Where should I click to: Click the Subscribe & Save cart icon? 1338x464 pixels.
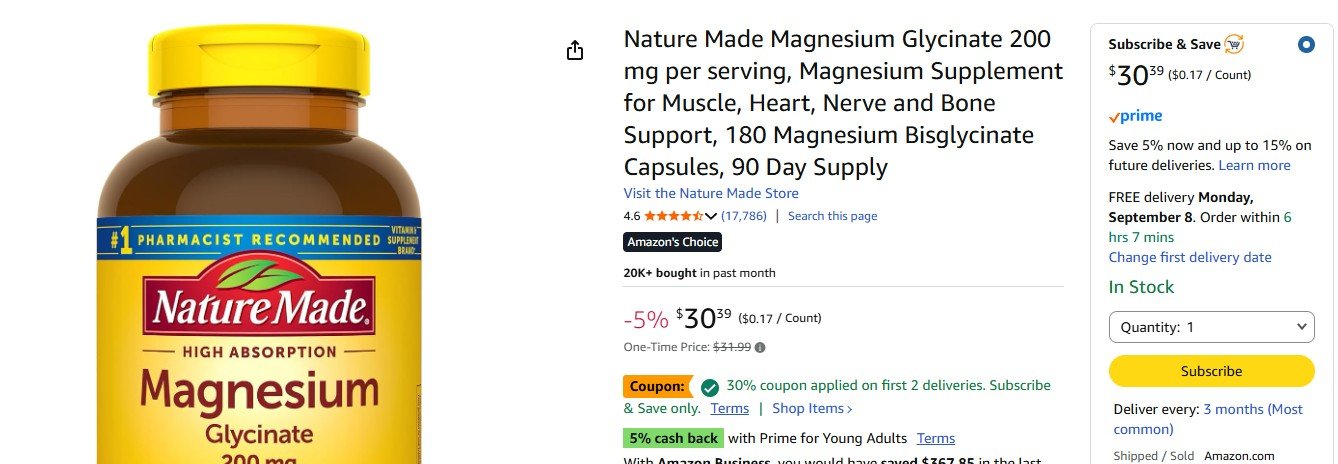[1235, 44]
